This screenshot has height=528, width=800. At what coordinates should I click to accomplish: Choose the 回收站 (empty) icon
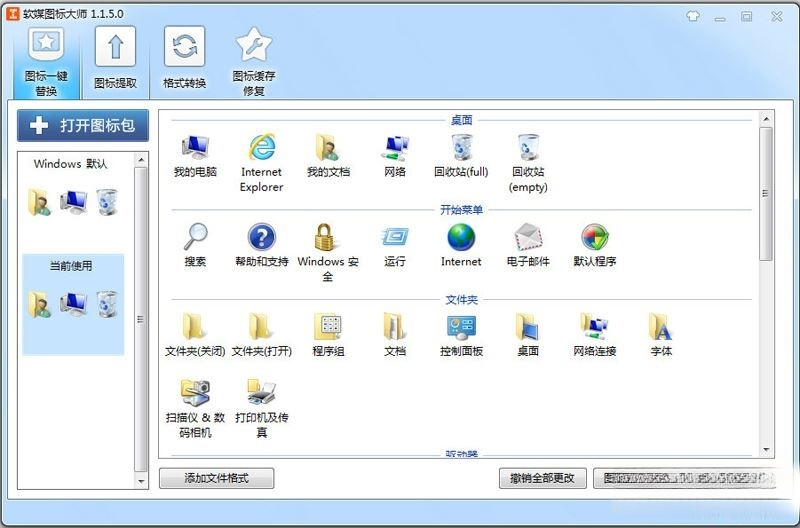[x=528, y=163]
